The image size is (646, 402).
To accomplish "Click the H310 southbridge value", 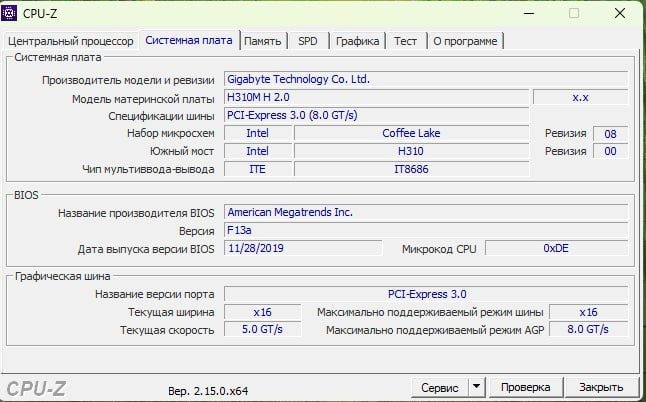I will coord(412,151).
